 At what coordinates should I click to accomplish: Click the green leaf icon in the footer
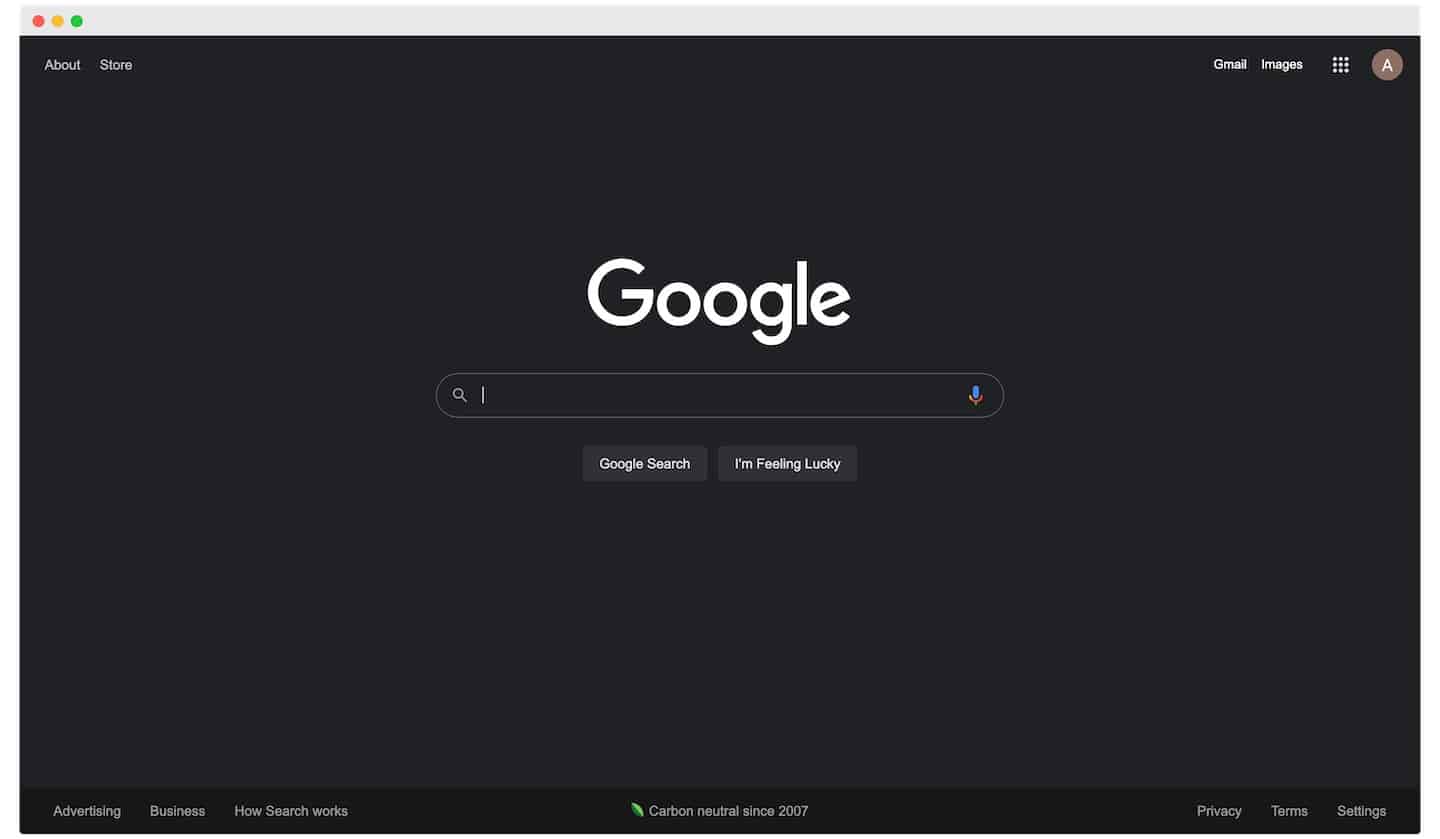tap(637, 810)
